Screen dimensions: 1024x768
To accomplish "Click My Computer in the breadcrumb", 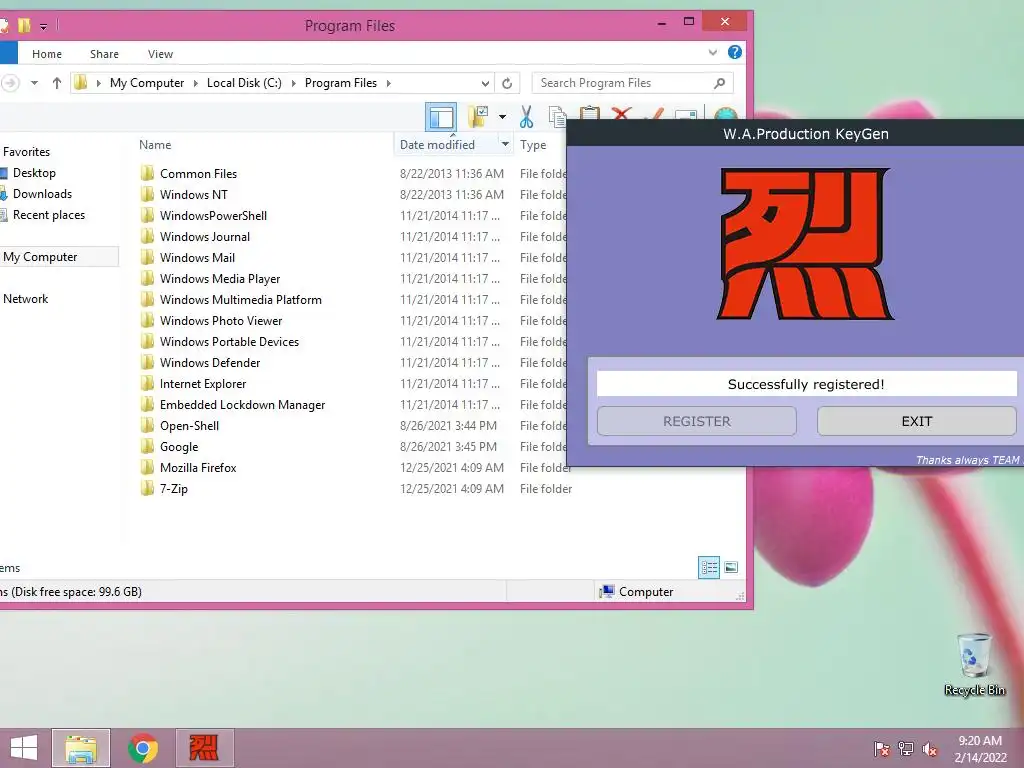I will pyautogui.click(x=147, y=83).
